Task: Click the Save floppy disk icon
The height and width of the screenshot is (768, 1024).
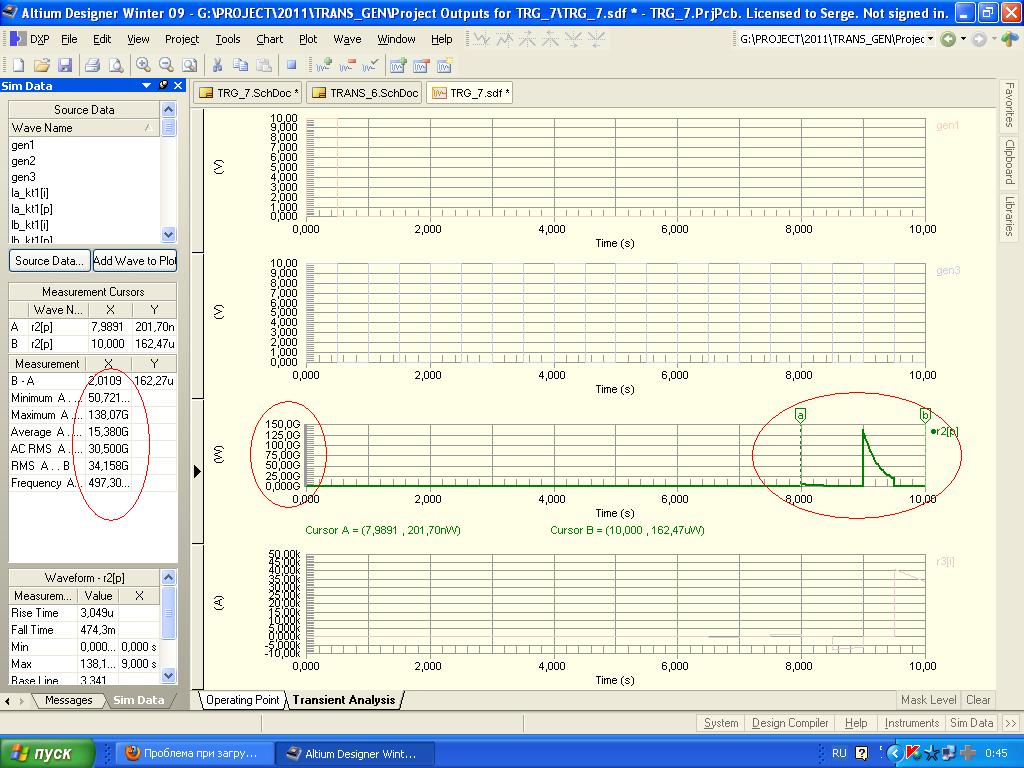Action: pos(65,65)
